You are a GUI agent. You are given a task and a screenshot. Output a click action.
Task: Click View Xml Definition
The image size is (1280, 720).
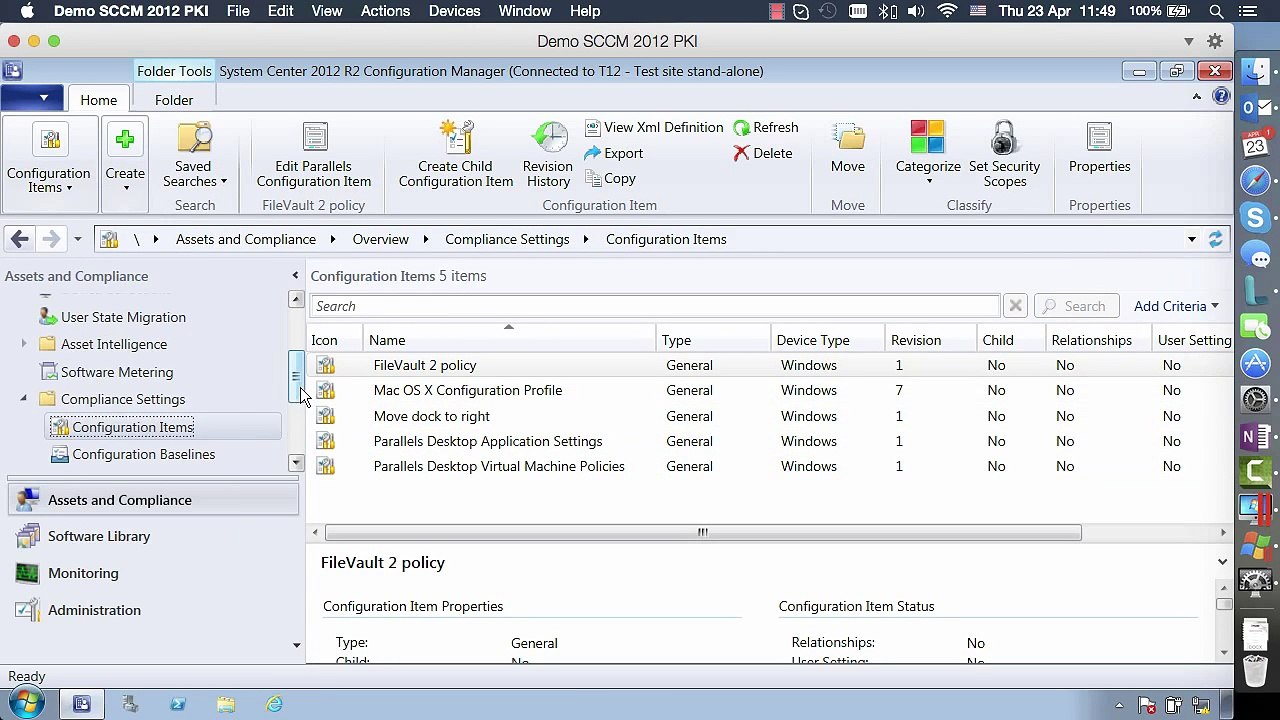[x=654, y=128]
